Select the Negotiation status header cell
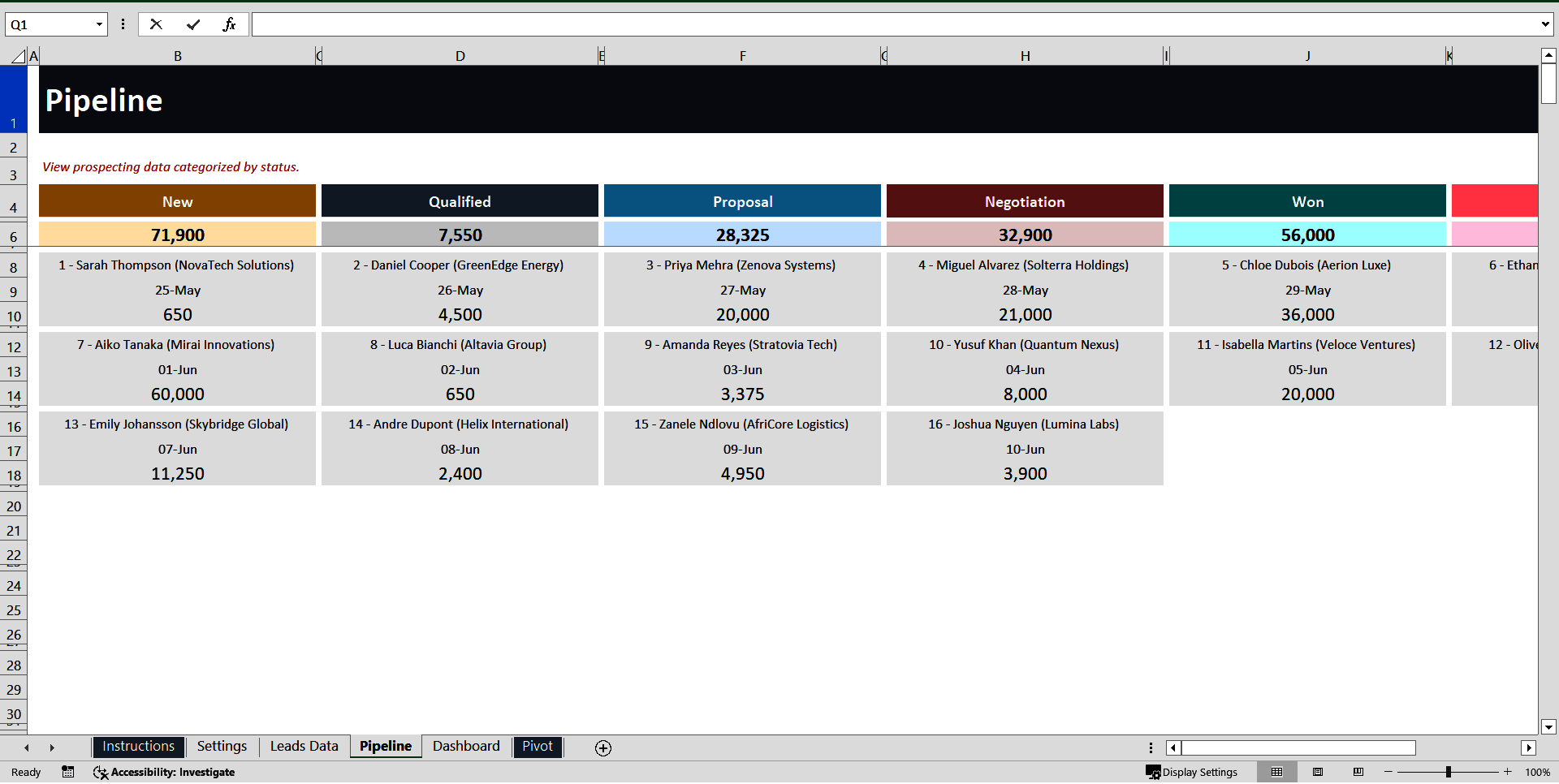The width and height of the screenshot is (1559, 784). point(1026,201)
